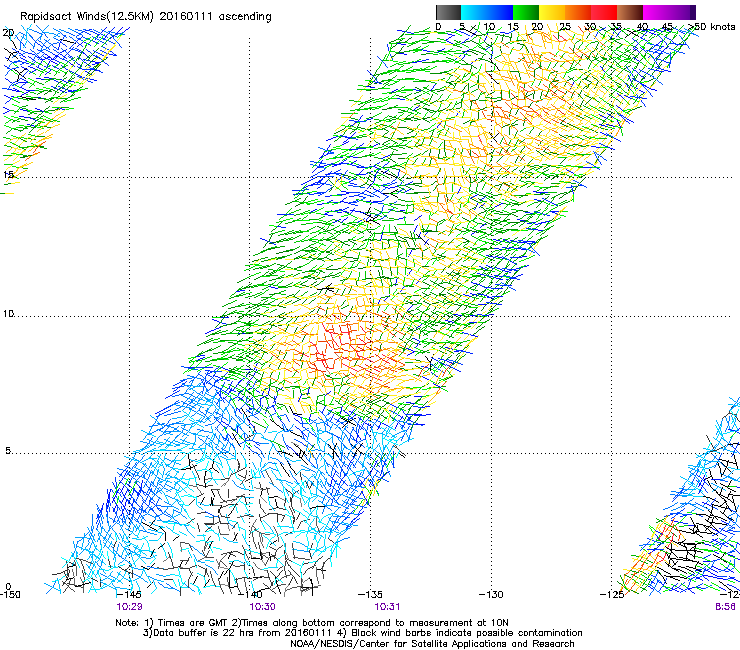Click the yellow 20-25 knots legend segment
The height and width of the screenshot is (650, 740).
pyautogui.click(x=552, y=12)
